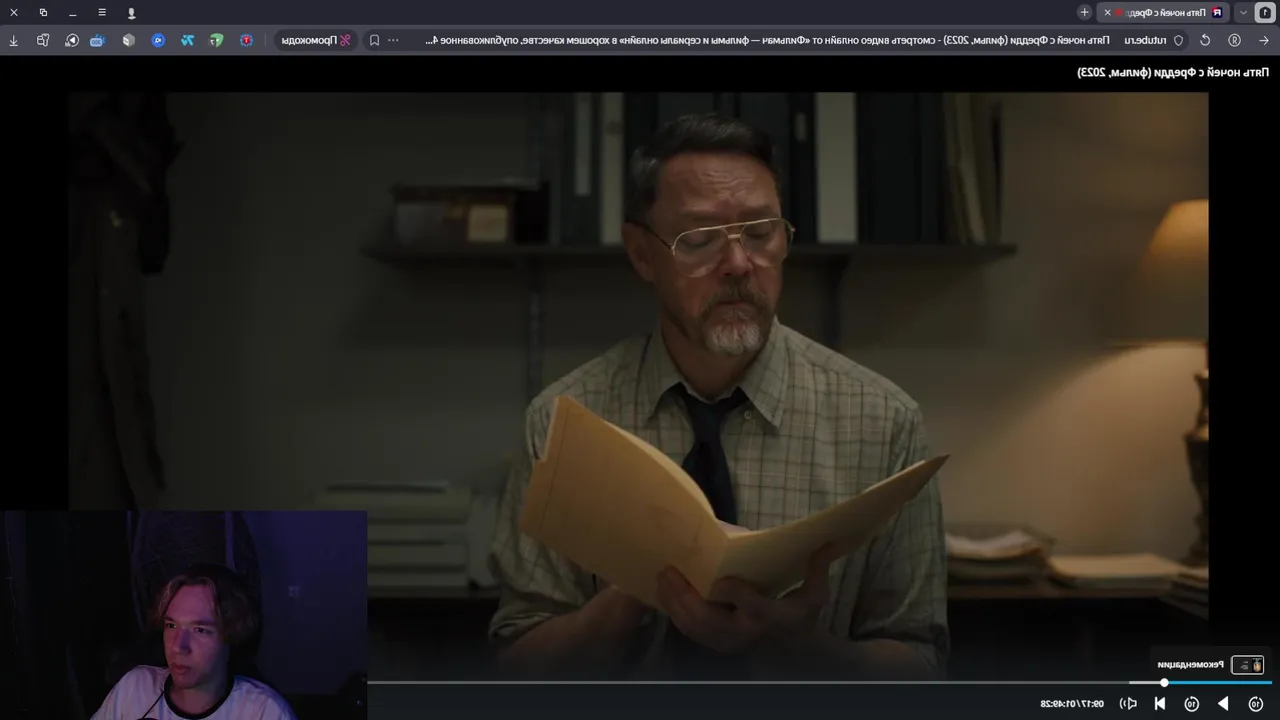Click the white seek bar handle
This screenshot has width=1280, height=720.
click(1164, 683)
